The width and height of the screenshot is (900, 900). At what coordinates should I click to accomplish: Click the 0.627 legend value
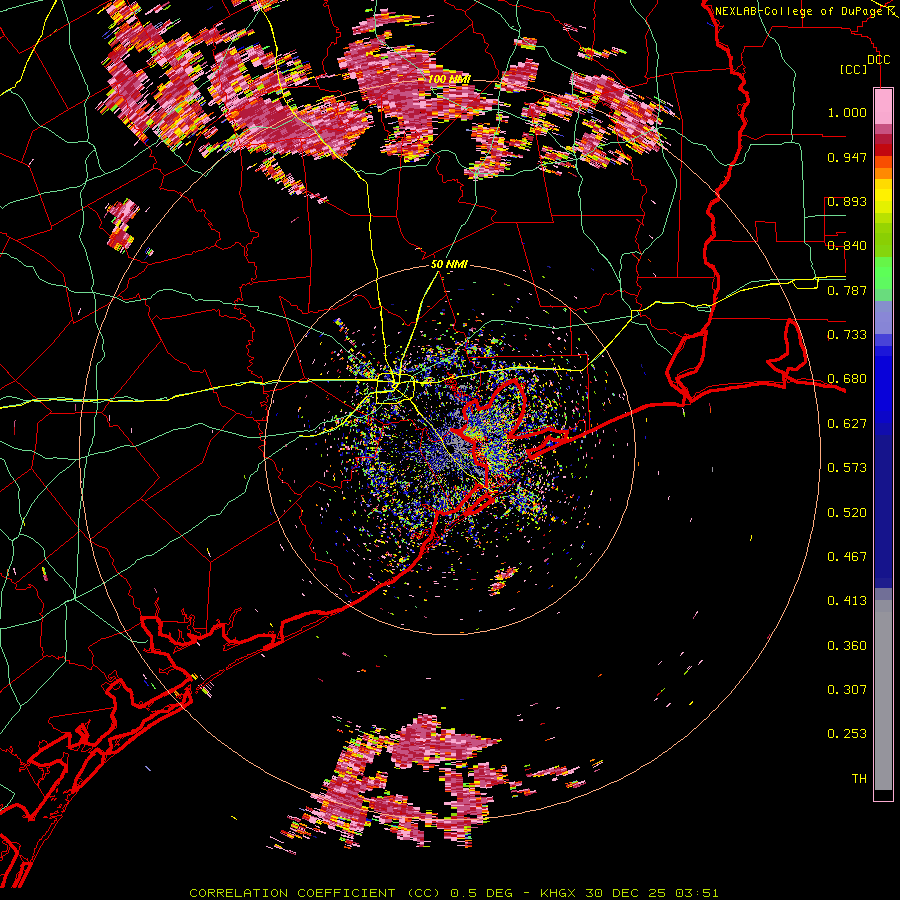(847, 424)
